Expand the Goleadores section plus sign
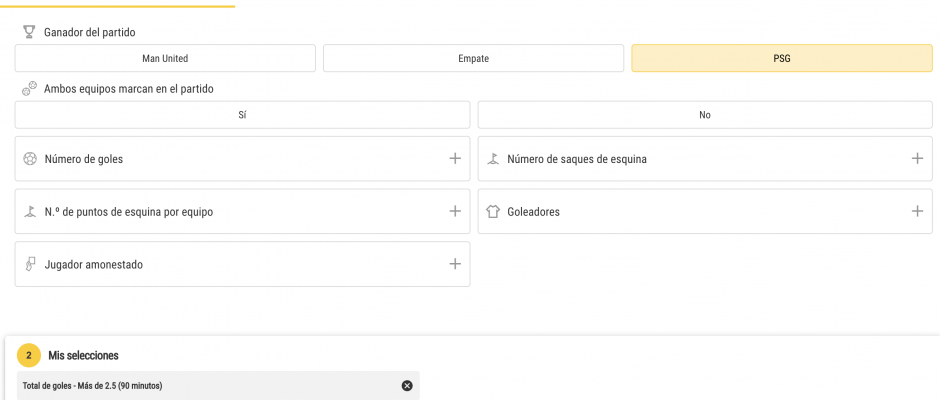The width and height of the screenshot is (940, 400). coord(917,211)
